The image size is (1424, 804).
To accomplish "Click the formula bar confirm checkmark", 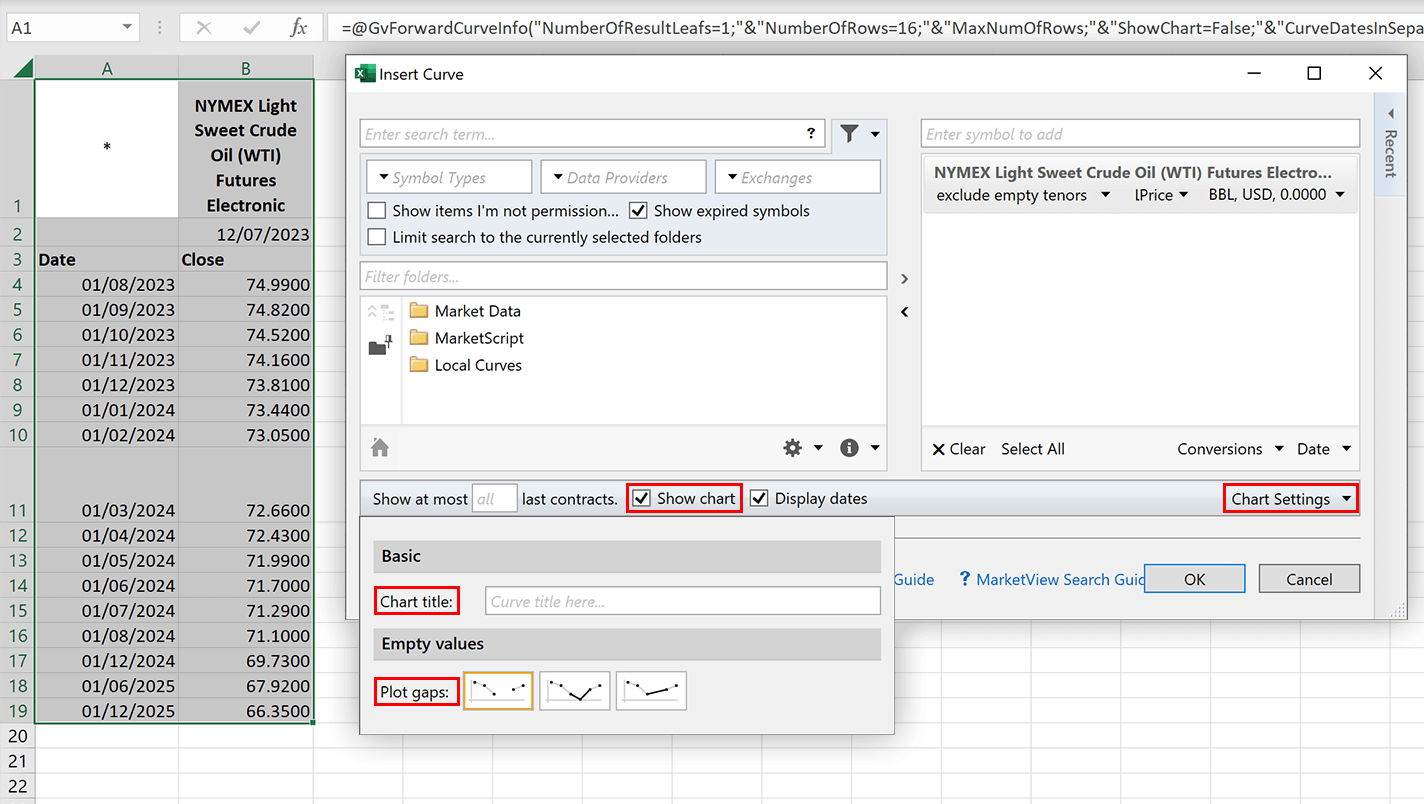I will pyautogui.click(x=252, y=28).
